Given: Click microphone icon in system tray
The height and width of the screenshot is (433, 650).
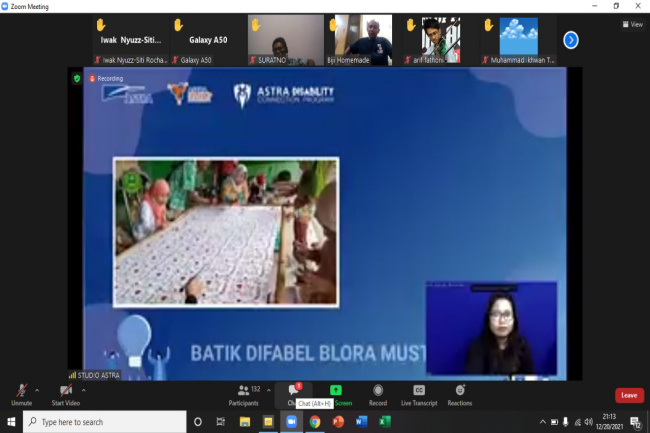Looking at the screenshot, I should 565,422.
